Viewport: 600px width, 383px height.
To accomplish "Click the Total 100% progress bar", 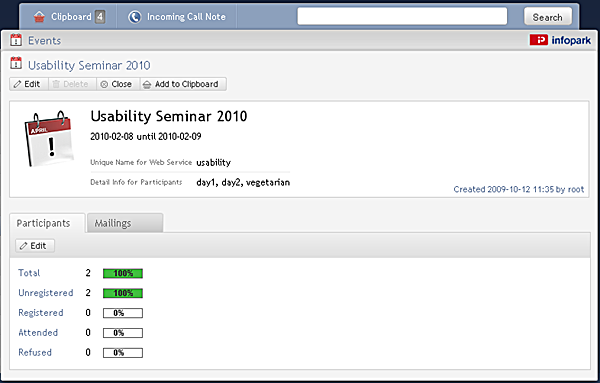I will tap(123, 273).
